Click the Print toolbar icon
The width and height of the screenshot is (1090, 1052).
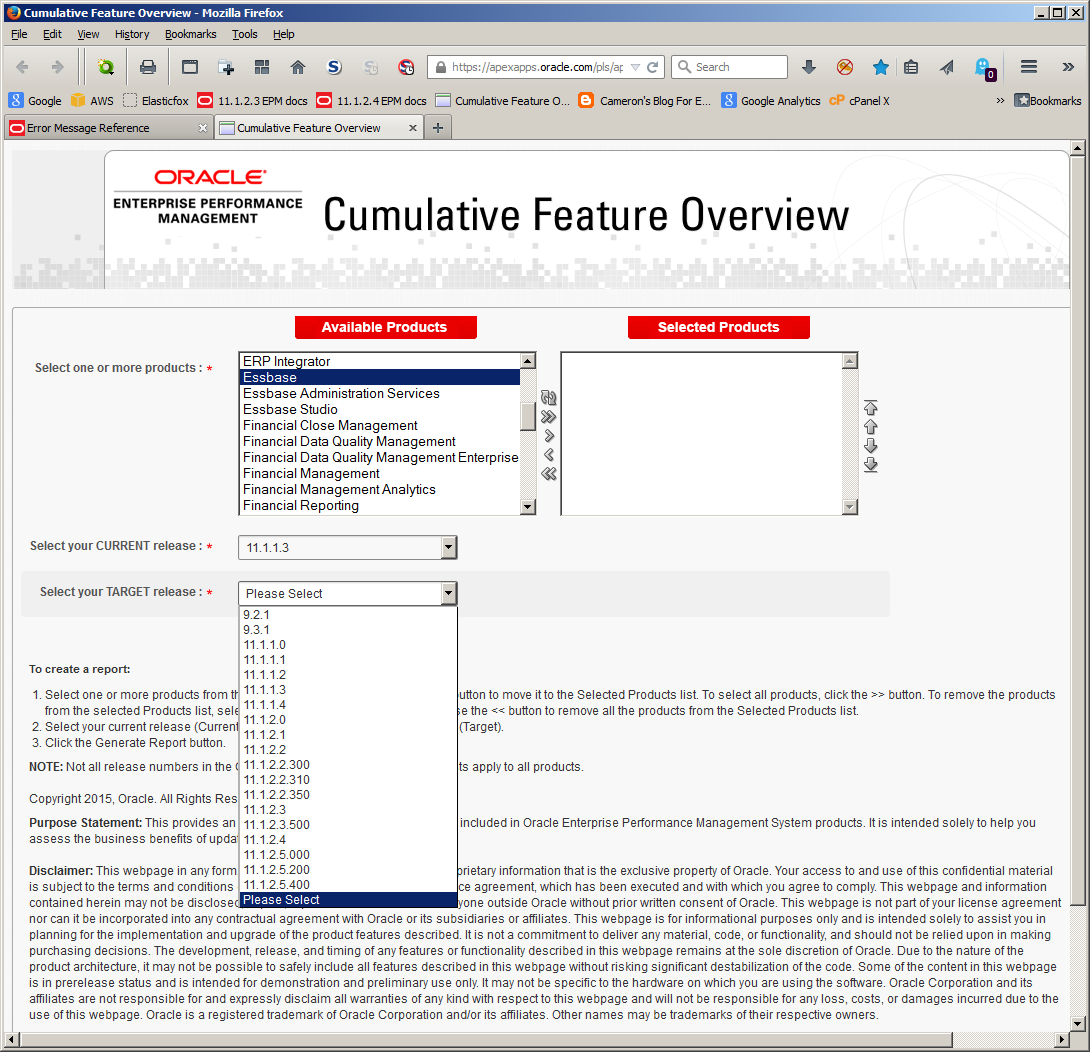[147, 67]
